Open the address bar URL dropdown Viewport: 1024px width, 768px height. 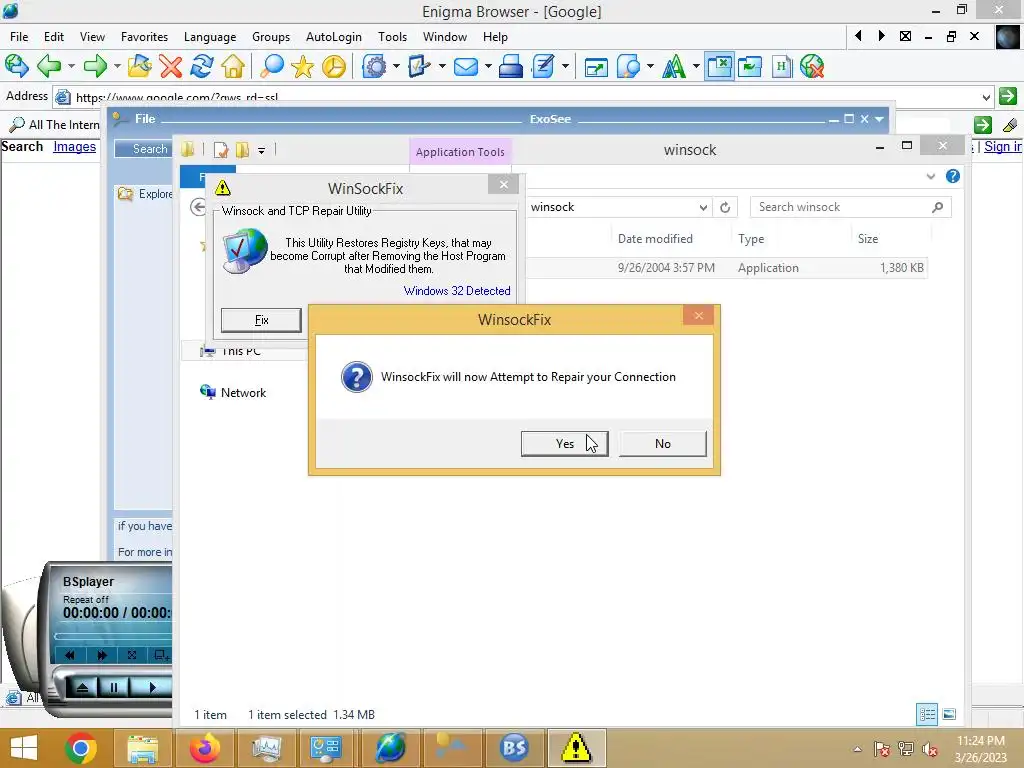coord(985,97)
